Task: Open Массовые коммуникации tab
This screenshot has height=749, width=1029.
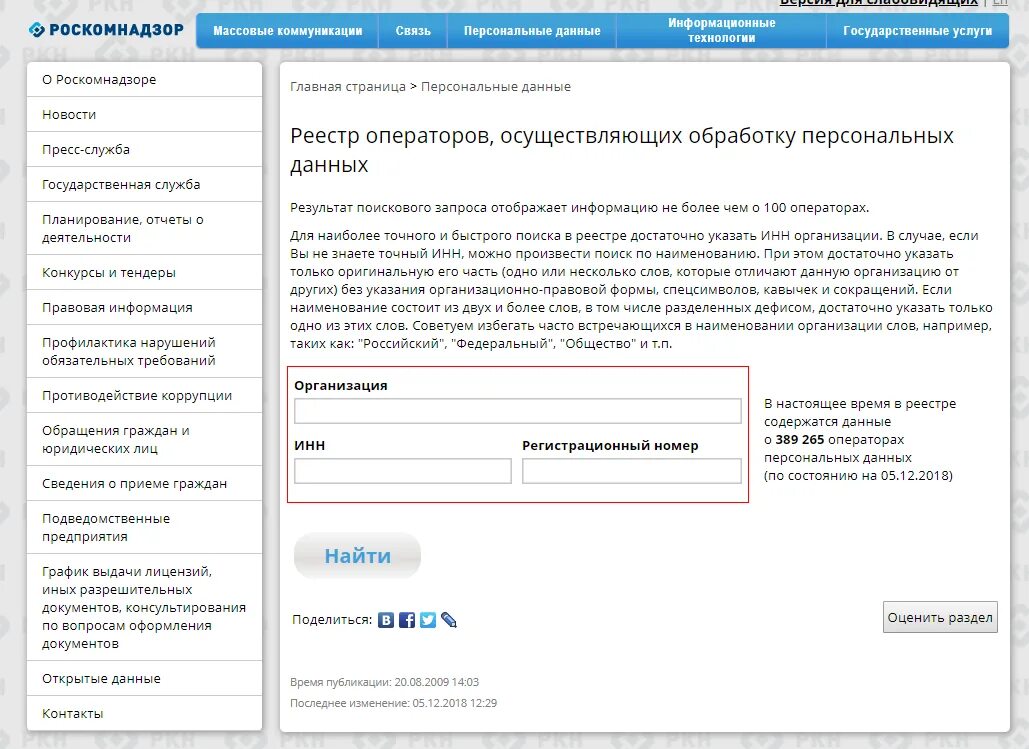Action: tap(287, 31)
